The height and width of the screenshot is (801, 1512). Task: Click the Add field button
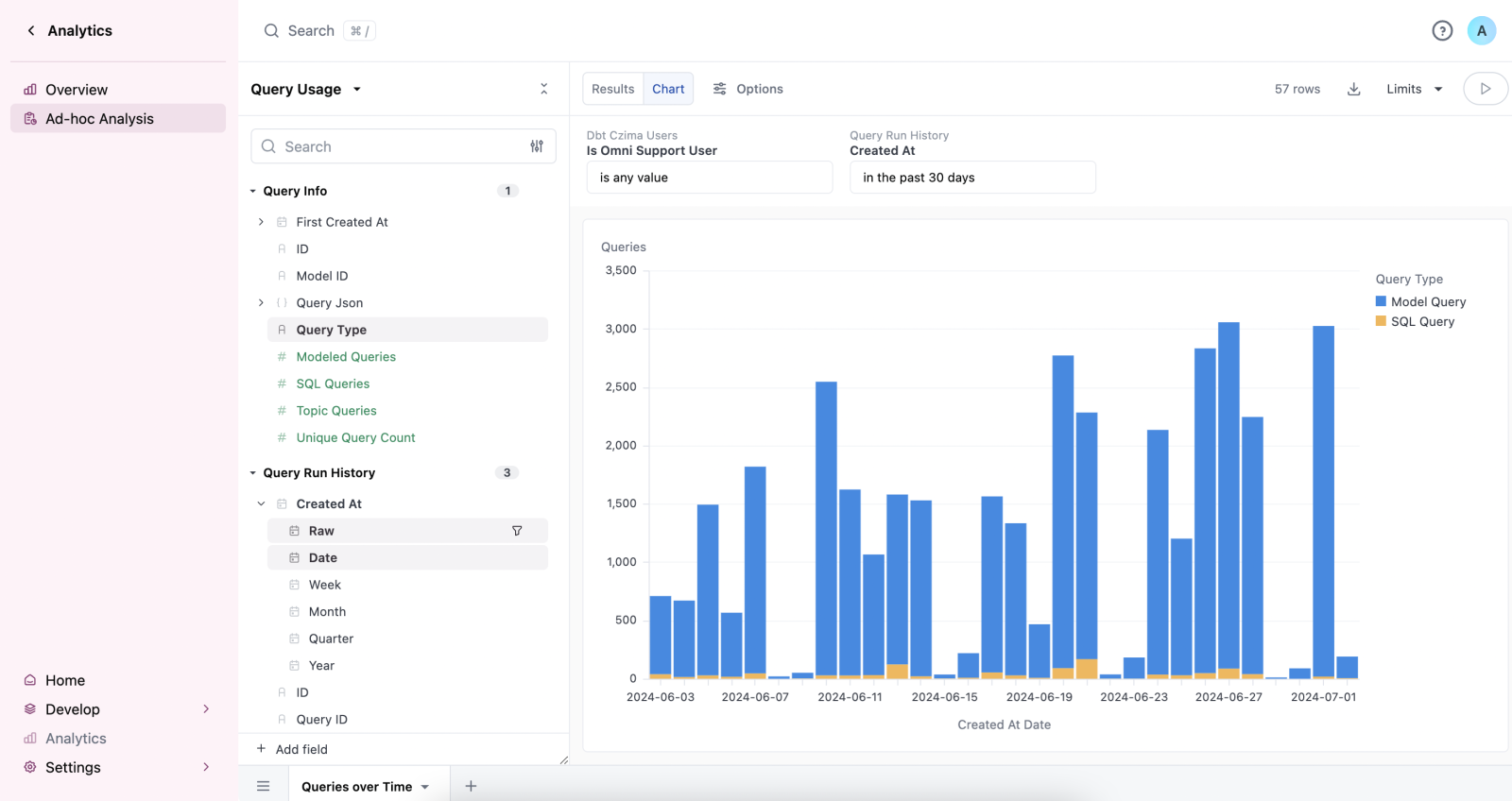[292, 749]
